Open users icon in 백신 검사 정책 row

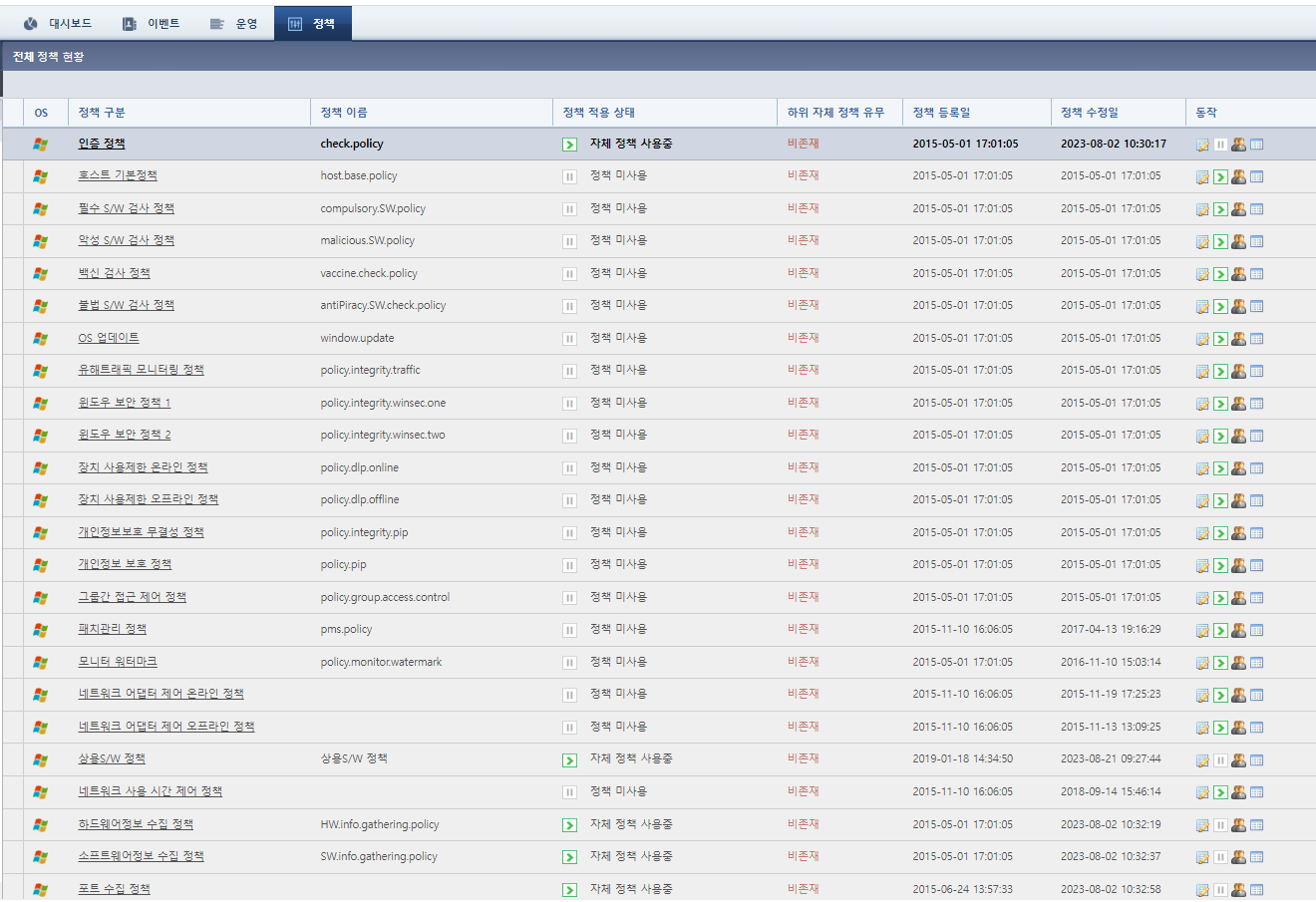pos(1238,274)
